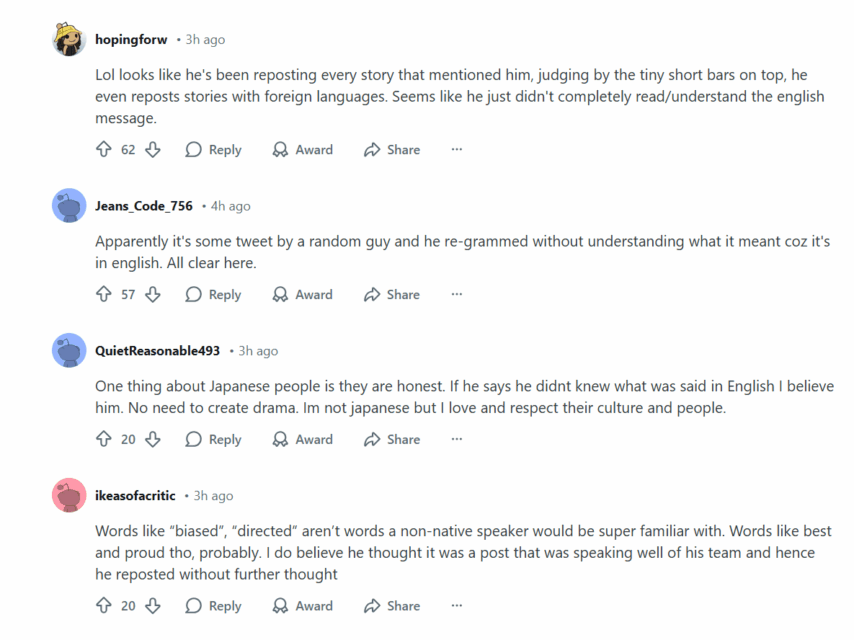Award ikeasofacritic's comment
Screen dimensions: 854x640
pyautogui.click(x=303, y=606)
